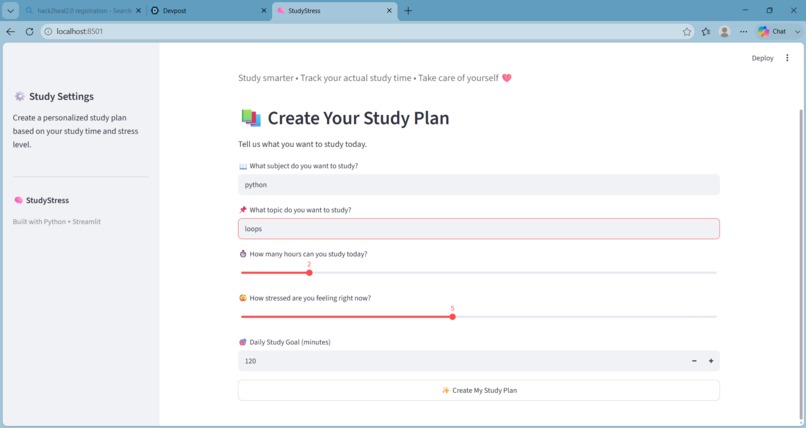The image size is (806, 428).
Task: Open a new browser tab with plus icon
Action: click(x=408, y=11)
